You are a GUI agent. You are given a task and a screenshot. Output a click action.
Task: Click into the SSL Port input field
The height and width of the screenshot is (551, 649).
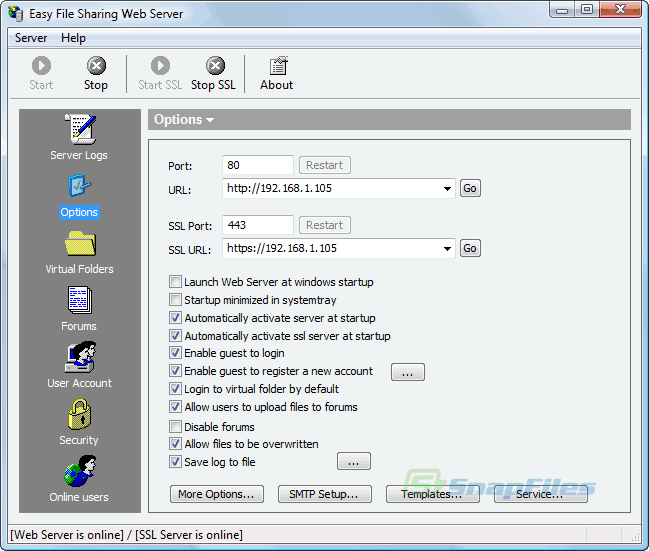(x=258, y=225)
